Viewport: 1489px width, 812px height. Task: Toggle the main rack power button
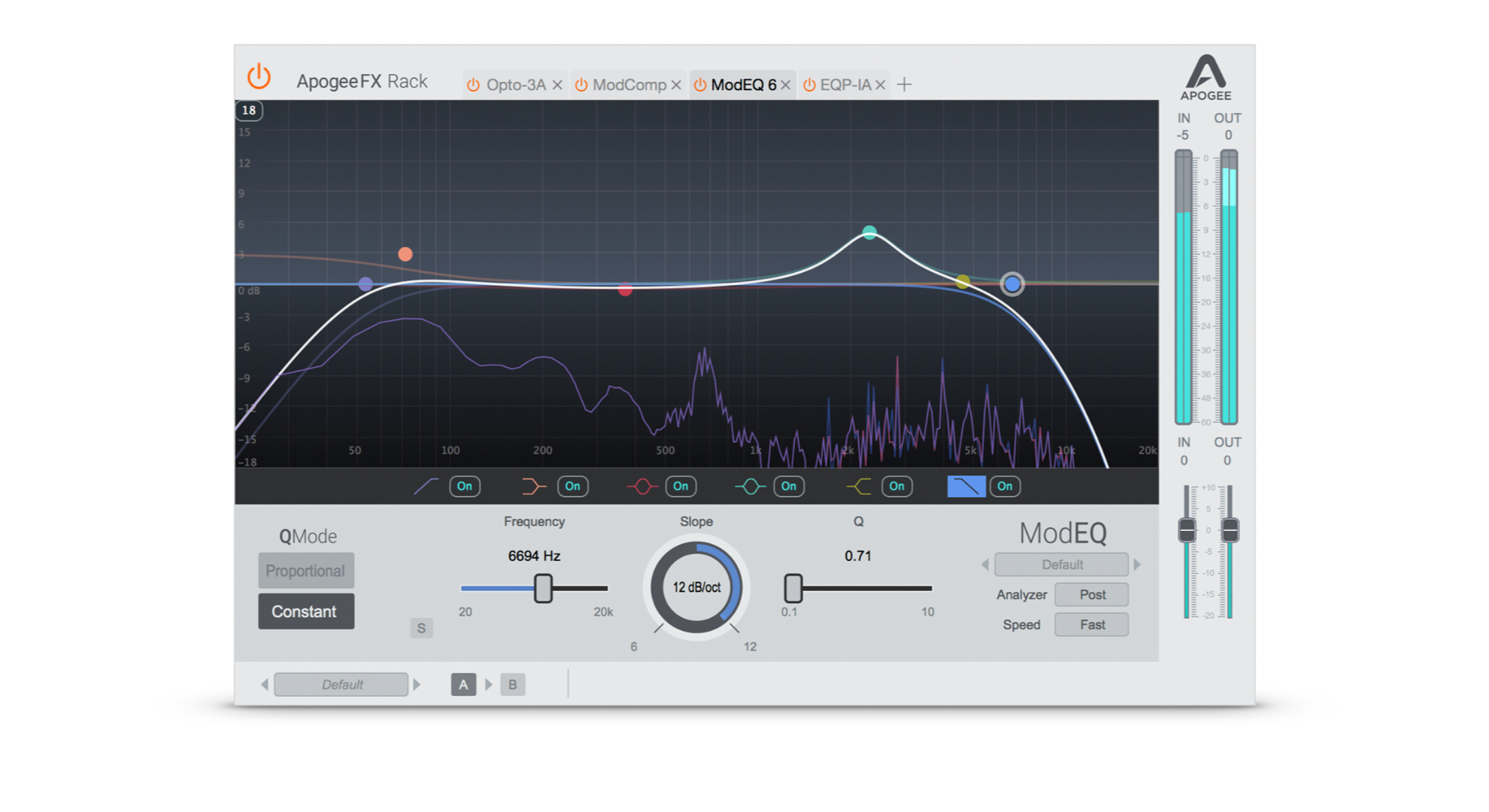pyautogui.click(x=259, y=77)
